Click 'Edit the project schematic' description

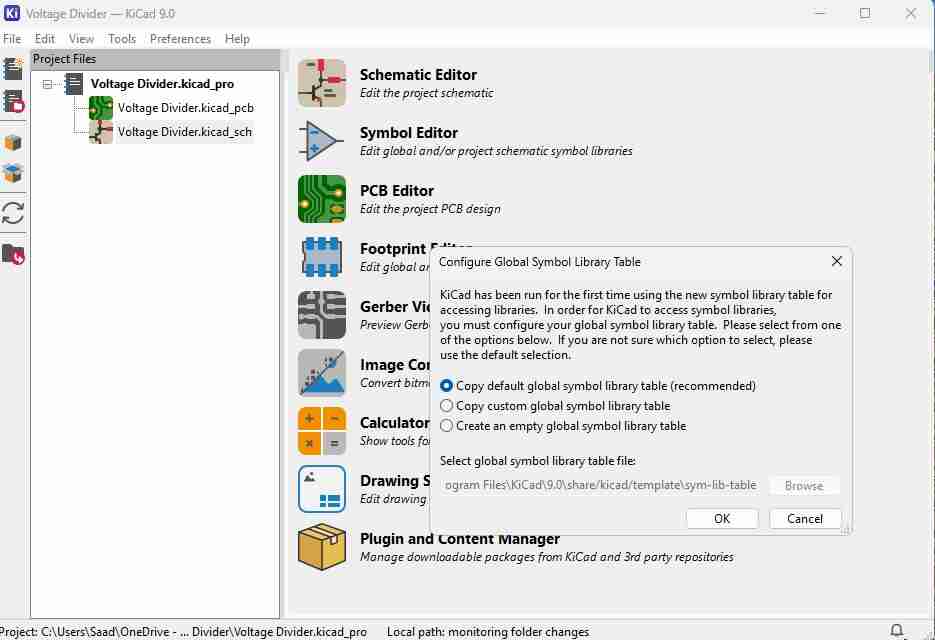click(426, 93)
